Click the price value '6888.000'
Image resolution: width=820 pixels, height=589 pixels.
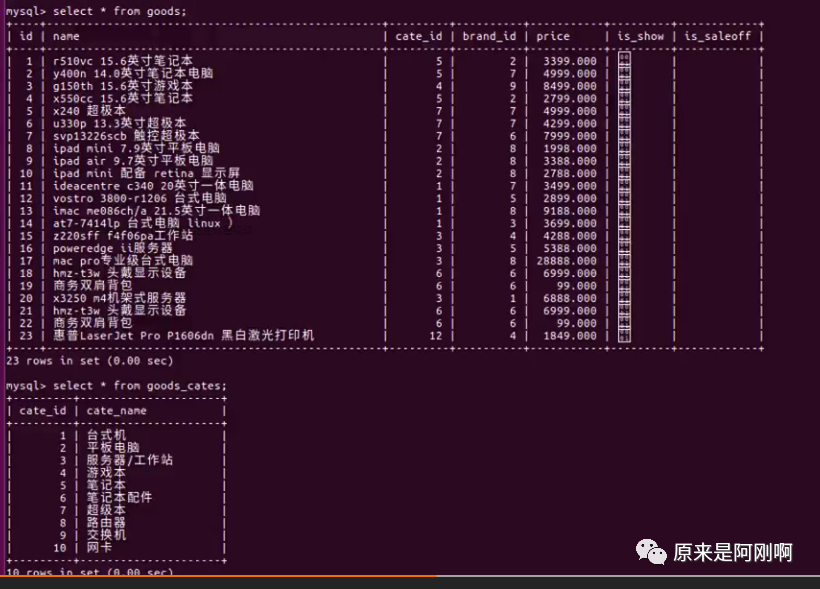[x=570, y=299]
